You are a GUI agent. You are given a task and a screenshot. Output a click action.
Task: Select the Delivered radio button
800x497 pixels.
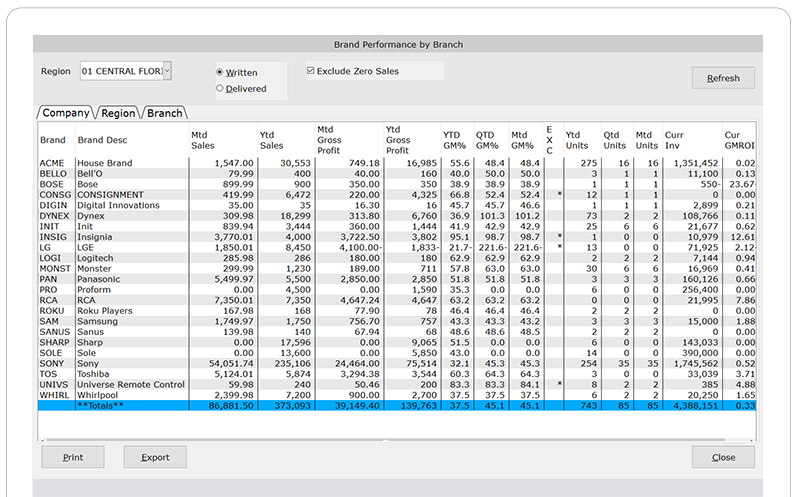tap(219, 88)
